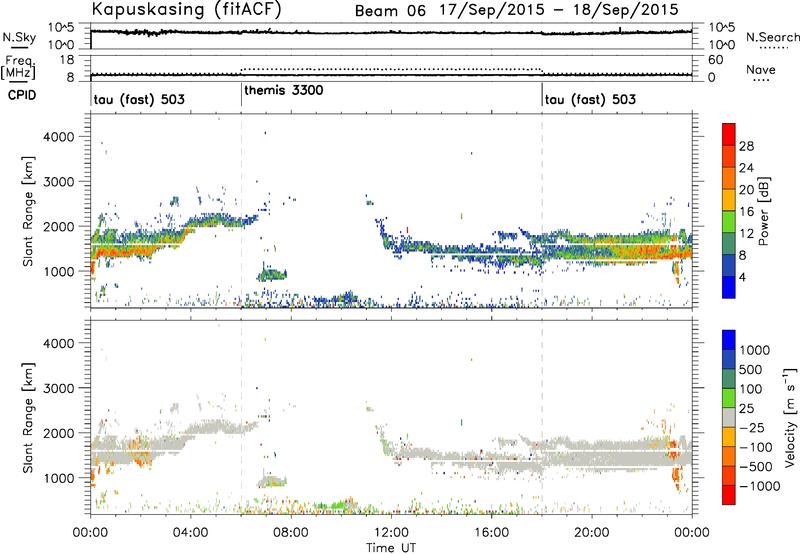
Task: Click the 'N.Sky' legend label
Action: (19, 37)
